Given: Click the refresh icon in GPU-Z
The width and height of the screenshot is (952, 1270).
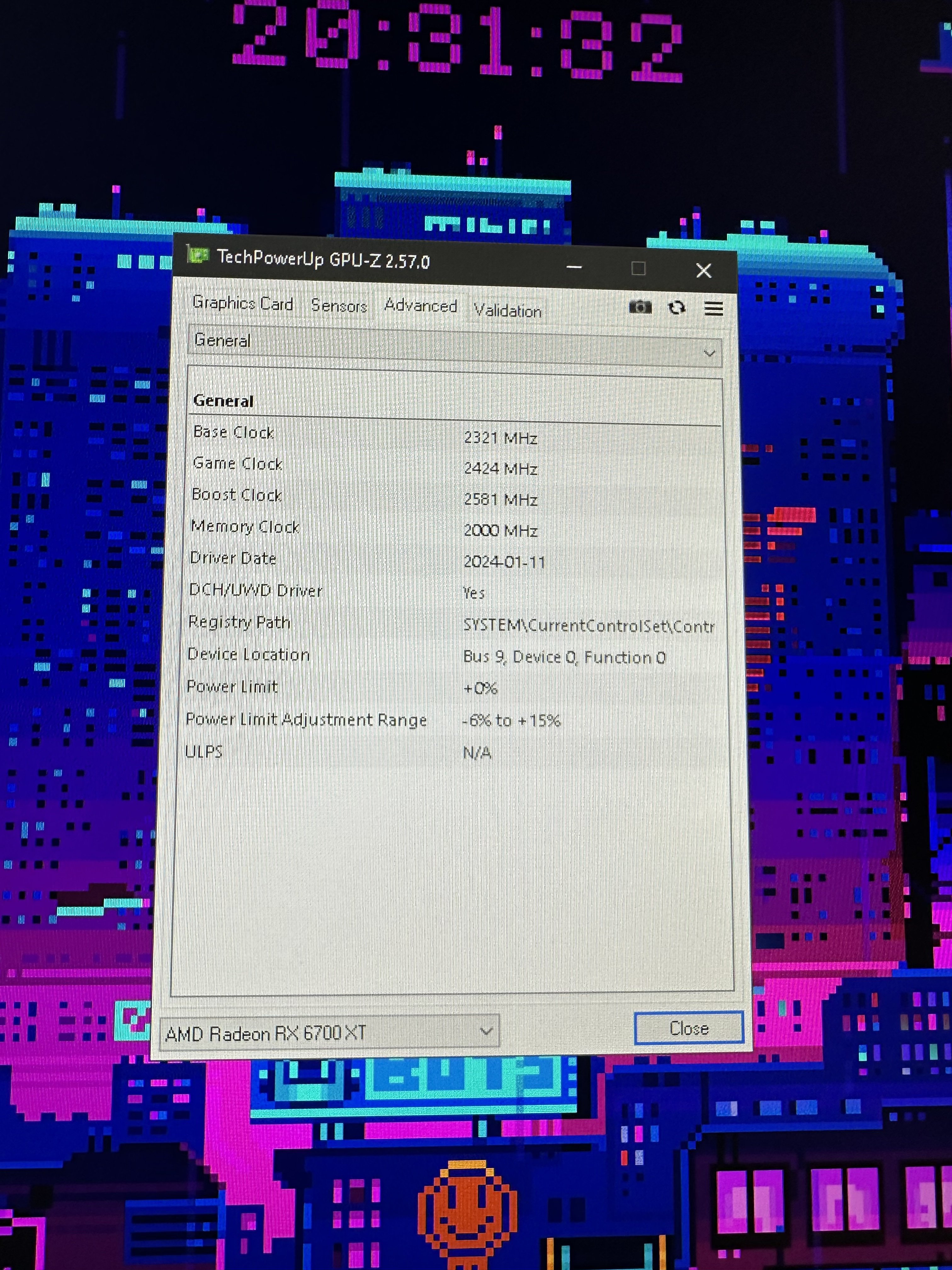Looking at the screenshot, I should click(677, 308).
